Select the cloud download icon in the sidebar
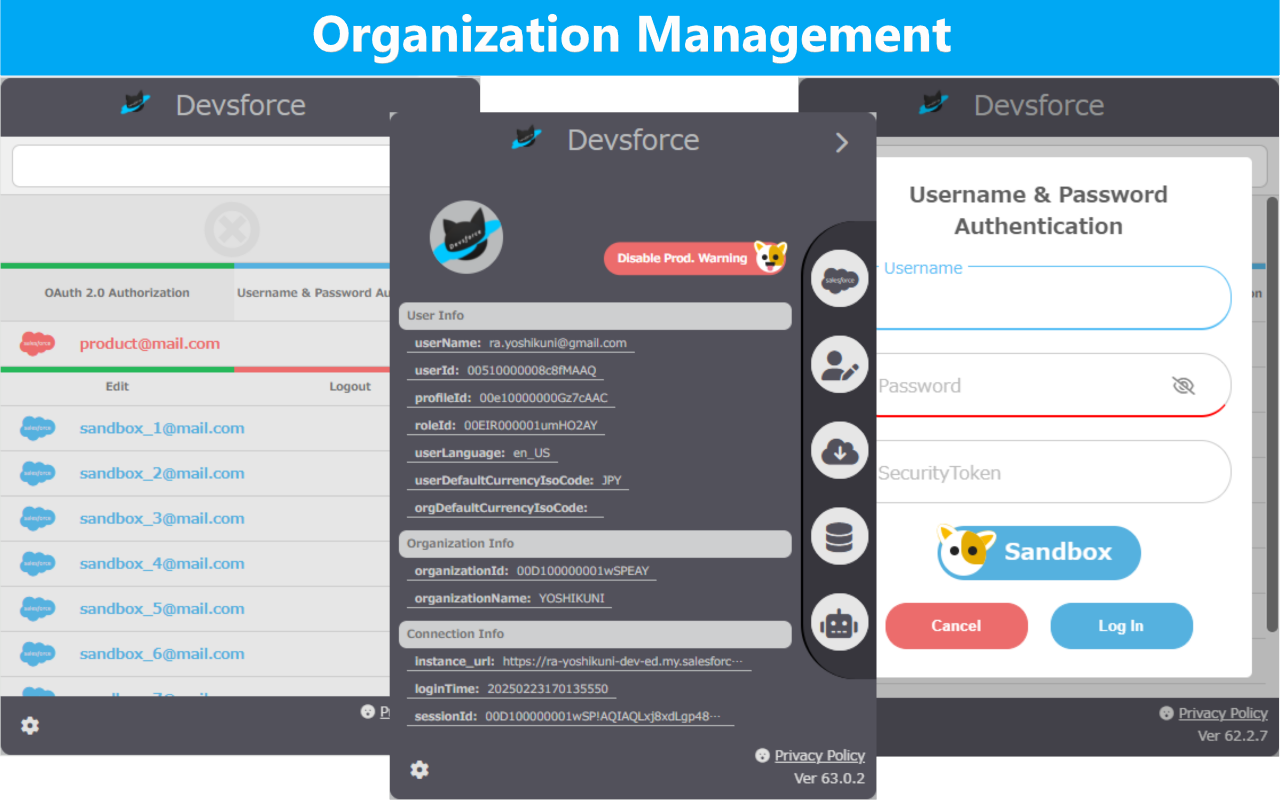This screenshot has height=800, width=1280. 838,450
